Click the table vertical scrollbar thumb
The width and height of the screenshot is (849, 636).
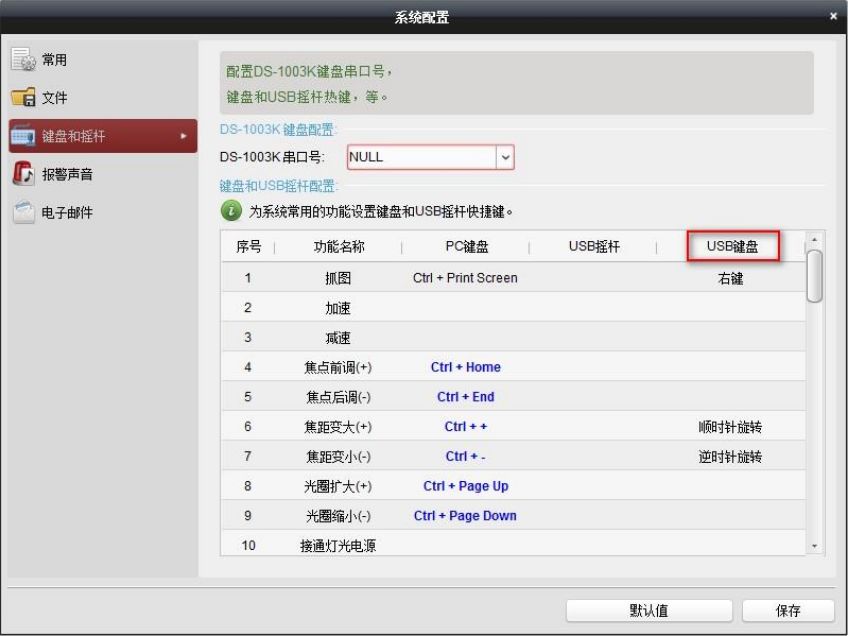814,276
